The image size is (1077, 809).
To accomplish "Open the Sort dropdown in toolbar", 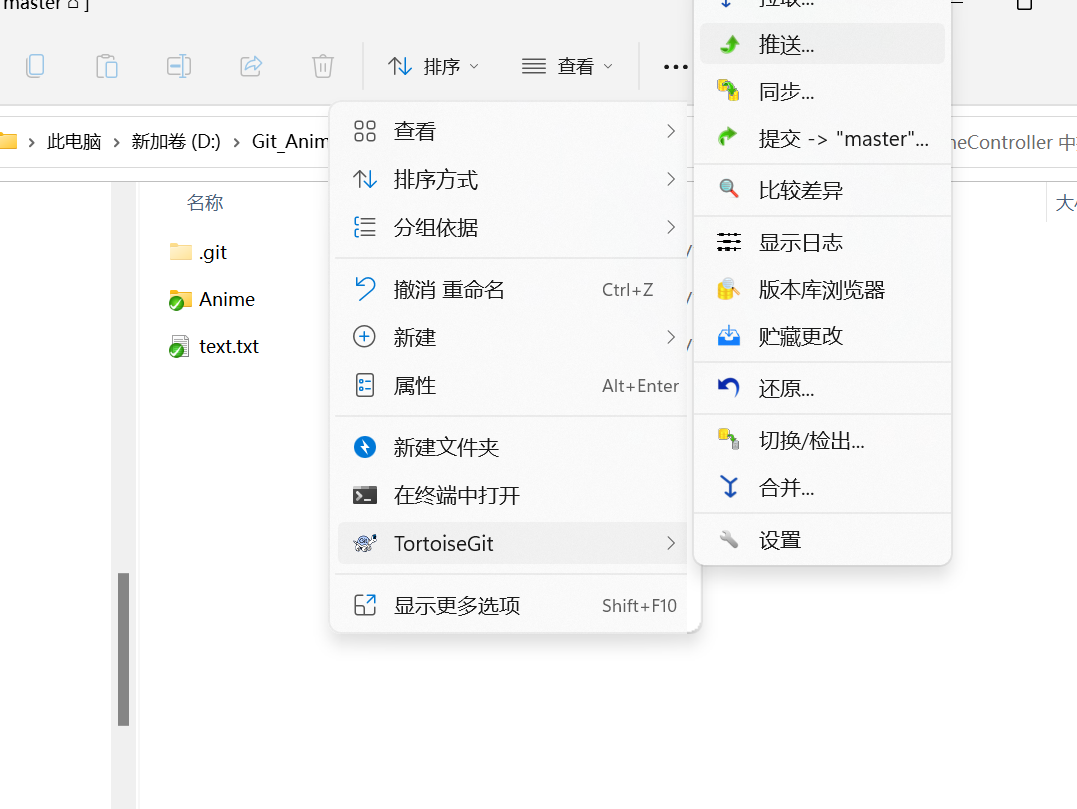I will coord(433,67).
